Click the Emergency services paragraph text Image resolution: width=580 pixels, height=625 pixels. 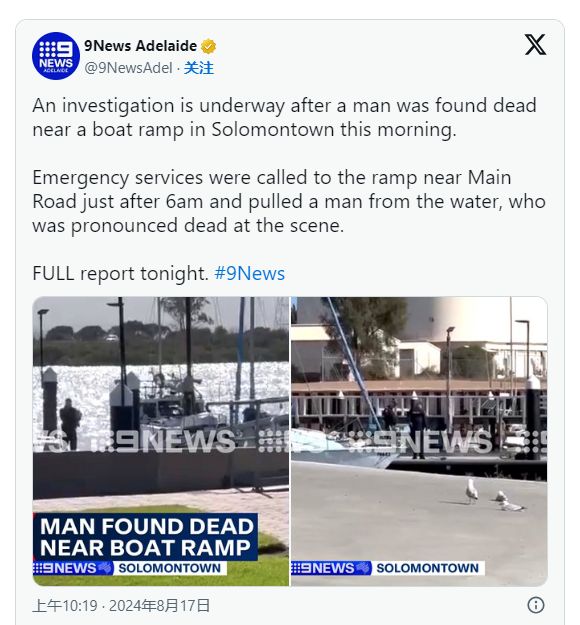pyautogui.click(x=289, y=202)
